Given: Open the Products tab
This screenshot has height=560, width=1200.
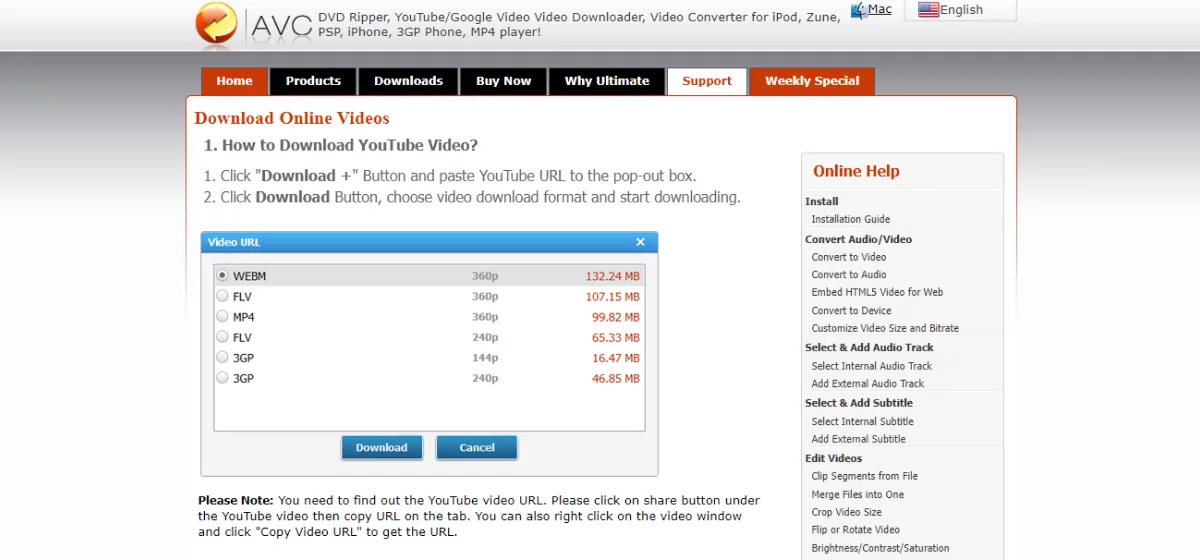Looking at the screenshot, I should click(x=313, y=81).
